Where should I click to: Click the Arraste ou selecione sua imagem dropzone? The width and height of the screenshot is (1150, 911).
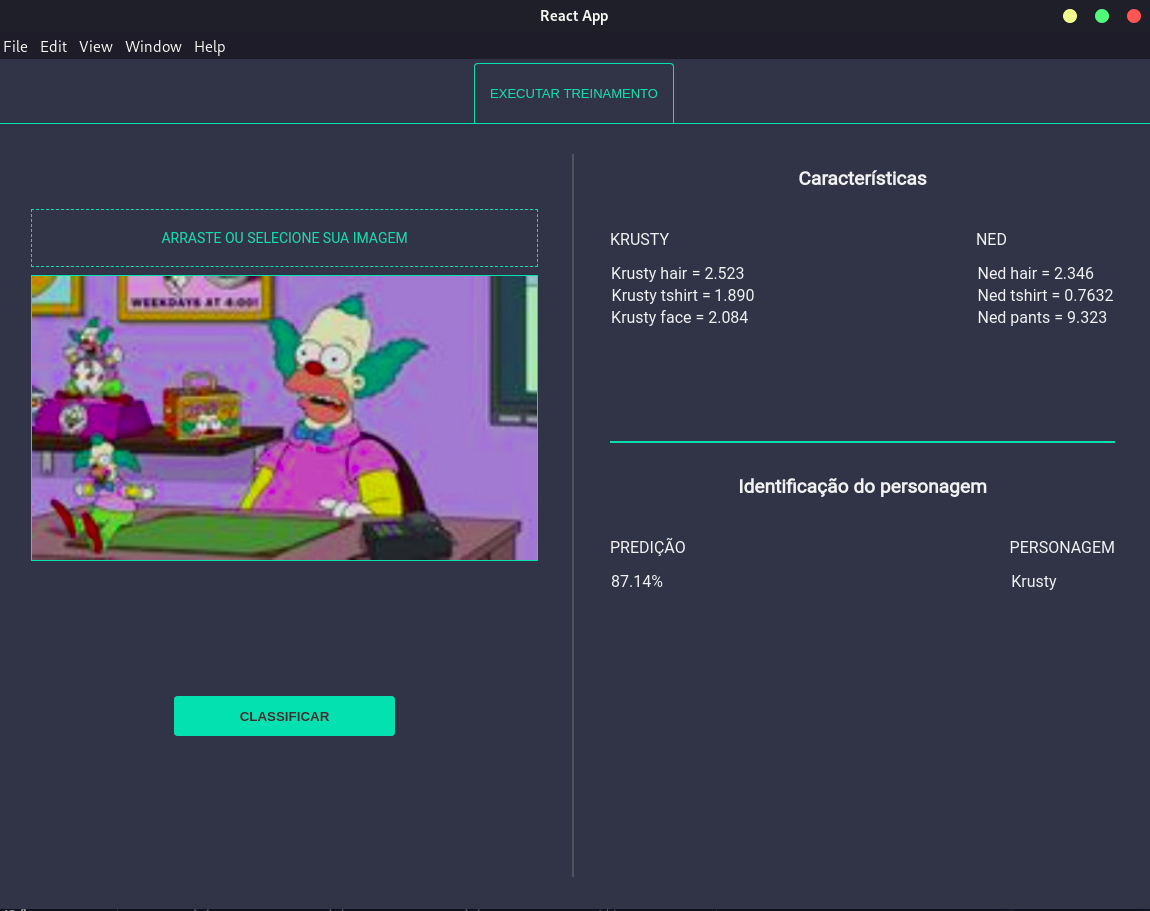(x=284, y=238)
